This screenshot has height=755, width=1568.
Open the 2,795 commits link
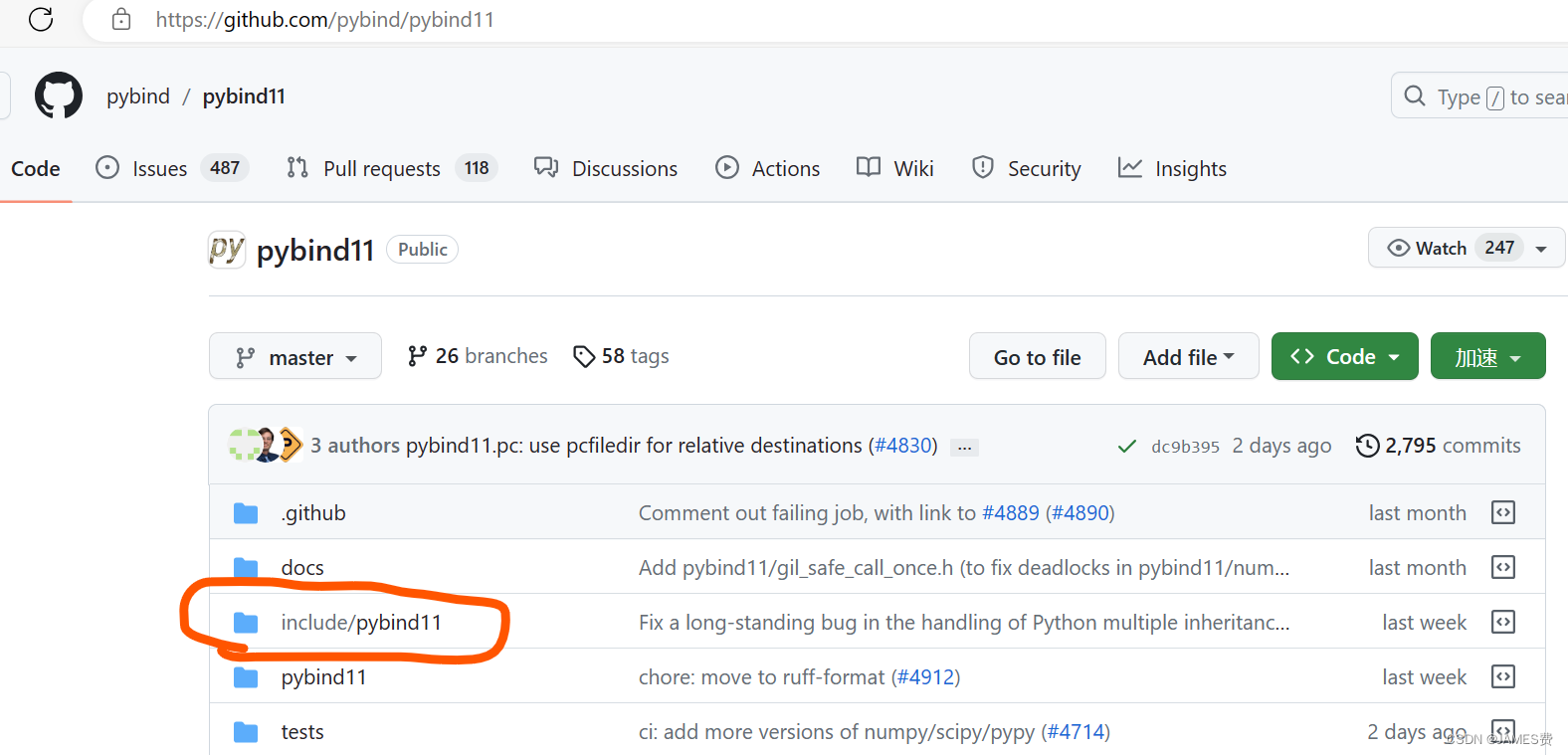click(x=1439, y=446)
